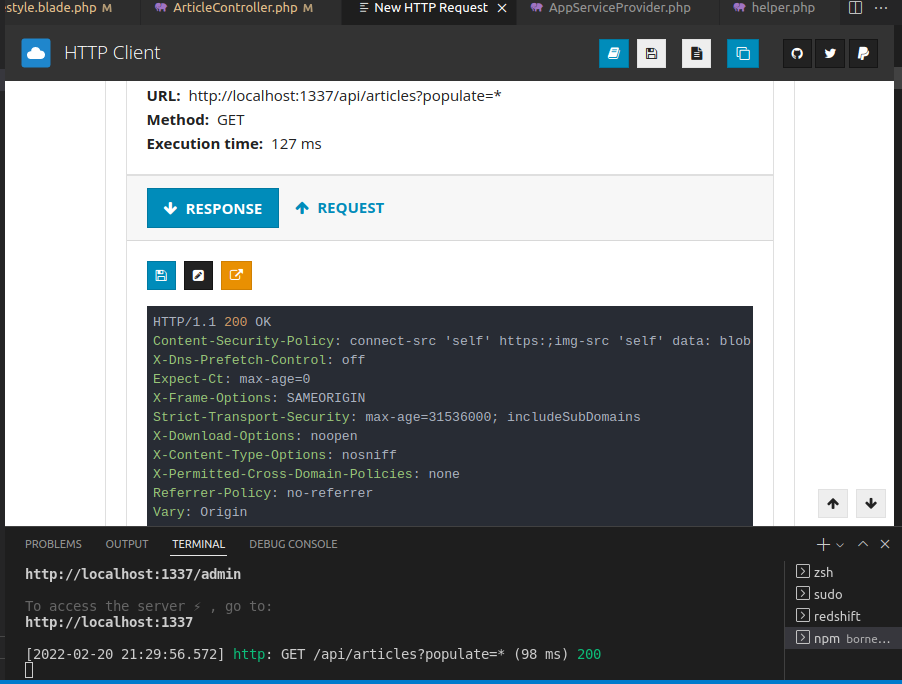Image resolution: width=902 pixels, height=684 pixels.
Task: Click the file document icon in header
Action: [x=697, y=54]
